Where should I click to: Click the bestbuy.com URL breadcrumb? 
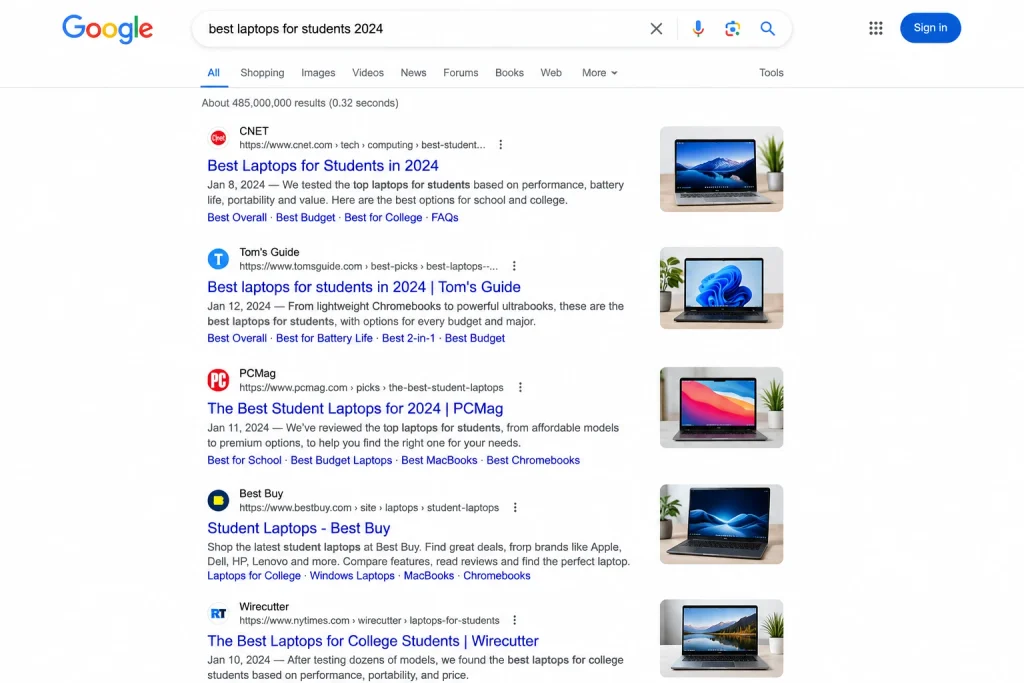click(x=369, y=508)
